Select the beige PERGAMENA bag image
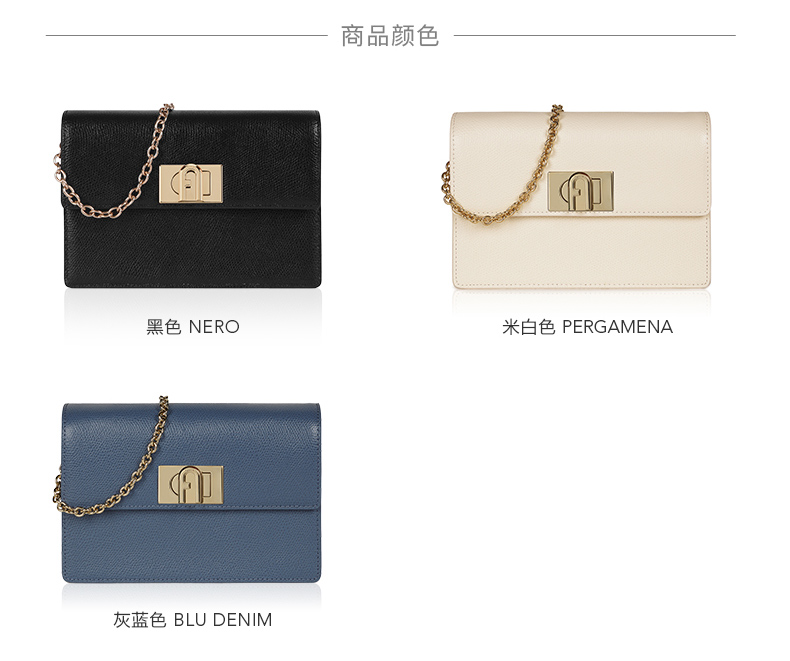This screenshot has width=790, height=661. [x=576, y=196]
